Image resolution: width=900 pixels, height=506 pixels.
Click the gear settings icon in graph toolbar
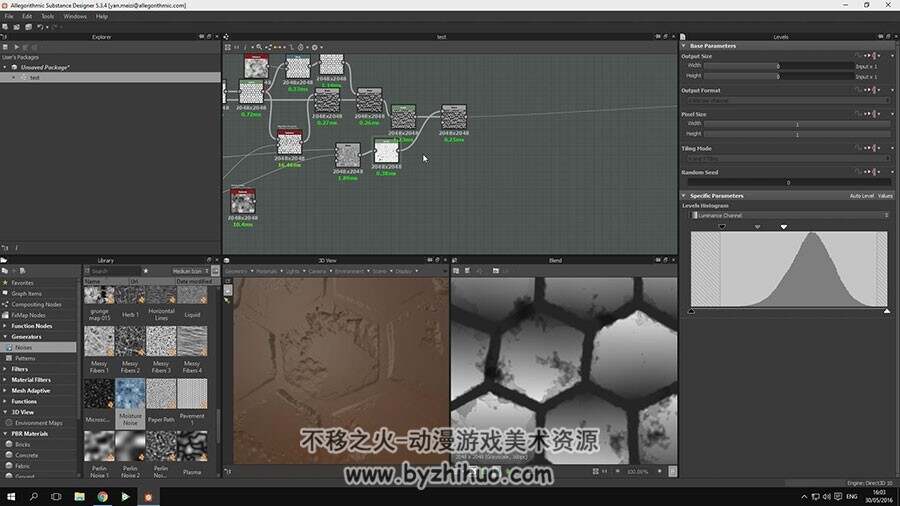(315, 47)
